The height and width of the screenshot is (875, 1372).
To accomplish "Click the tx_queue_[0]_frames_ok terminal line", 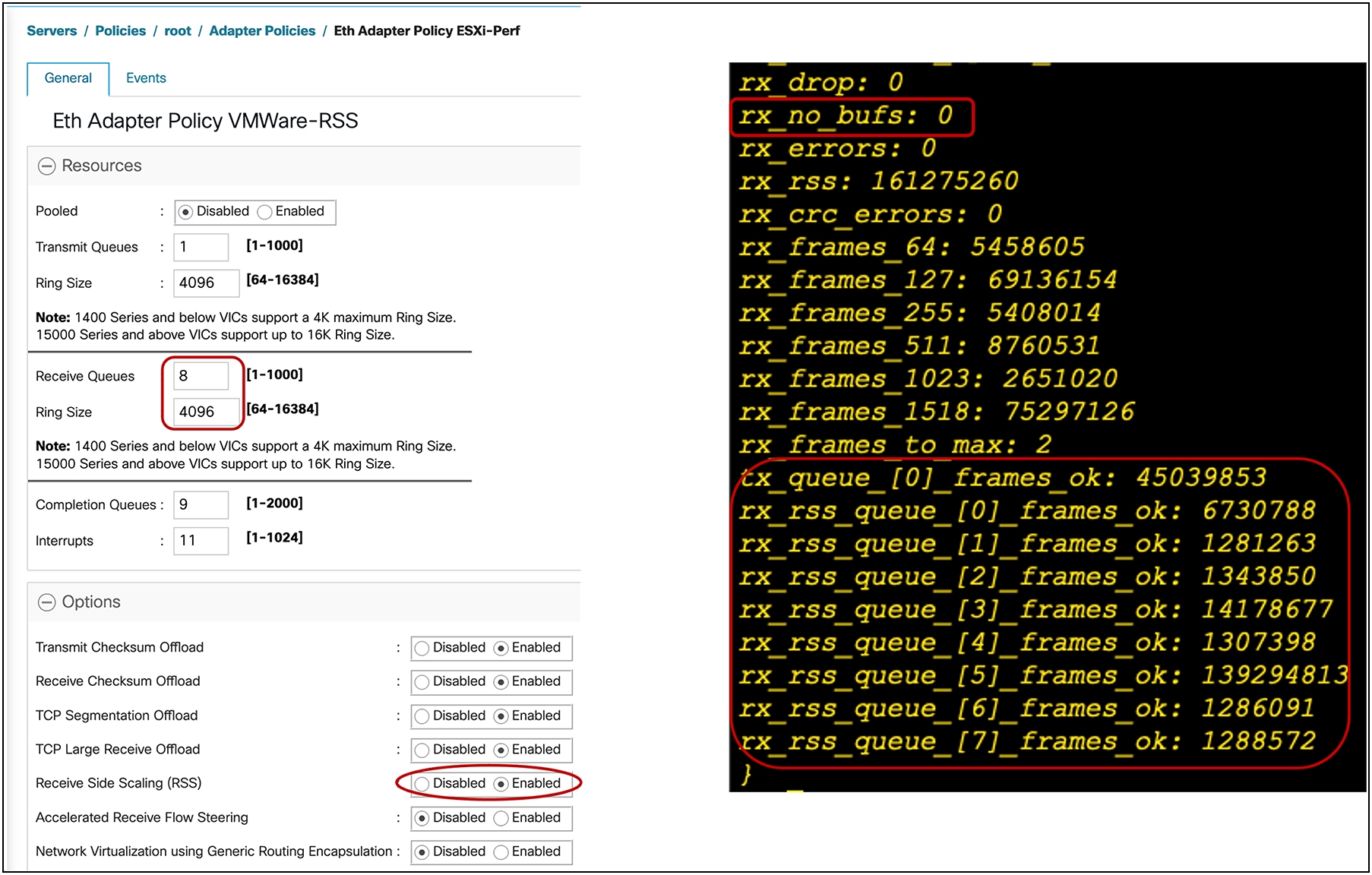I will click(1003, 478).
